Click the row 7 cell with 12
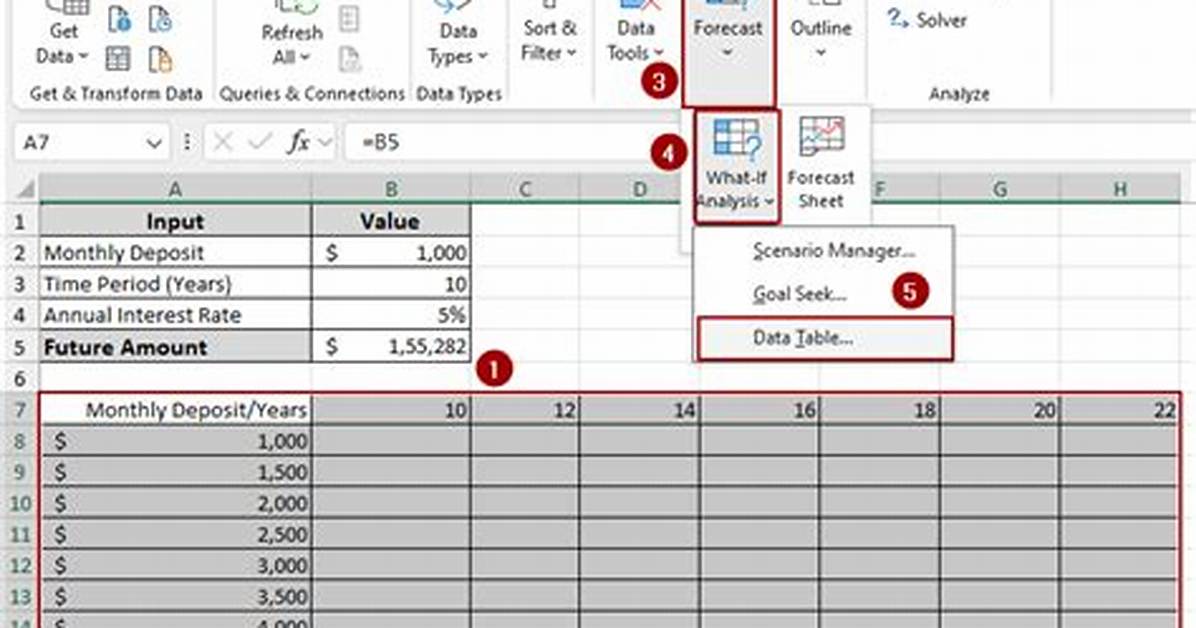The width and height of the screenshot is (1196, 628). [525, 410]
